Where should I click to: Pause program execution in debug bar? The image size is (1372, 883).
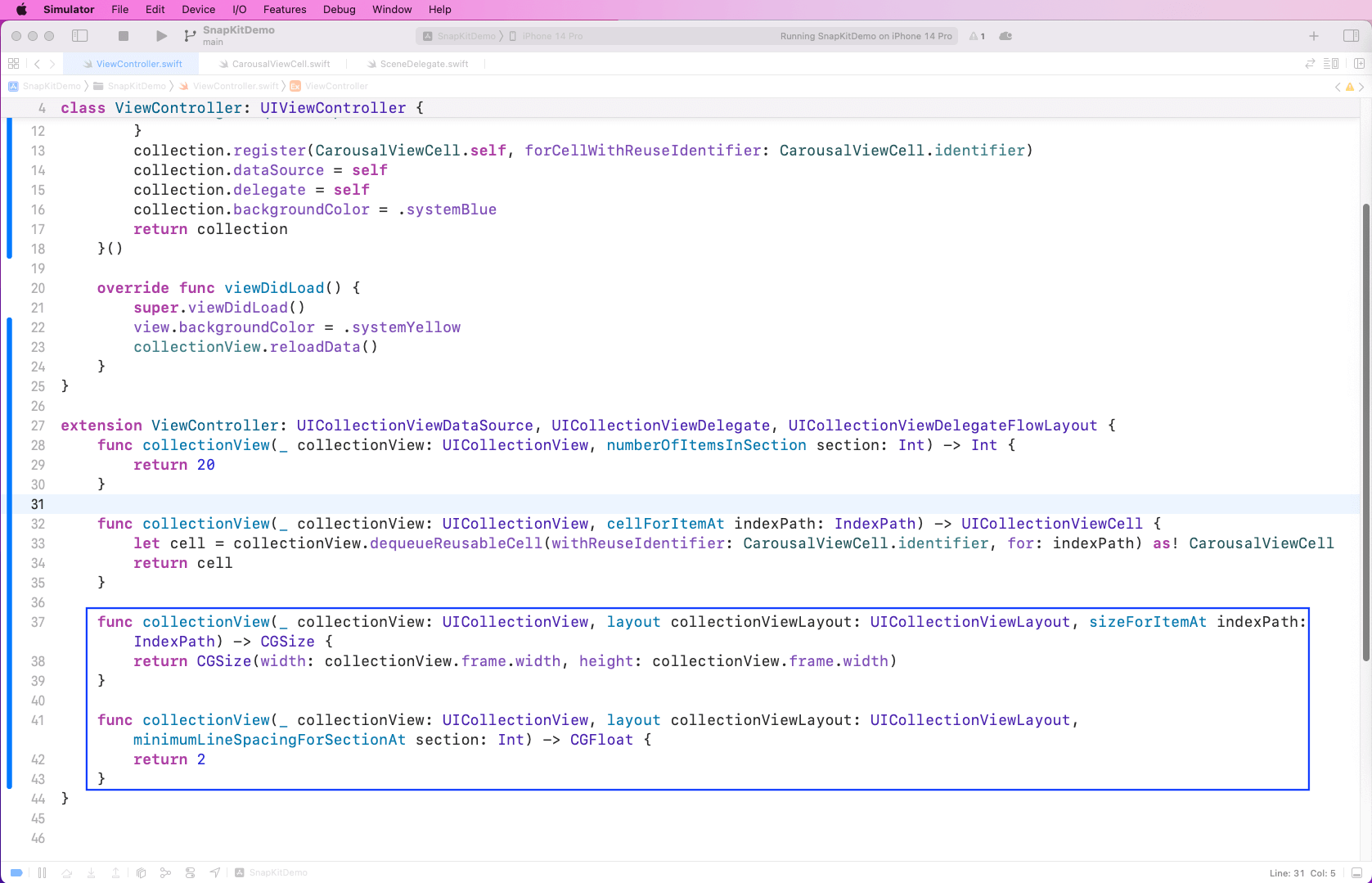pos(42,873)
